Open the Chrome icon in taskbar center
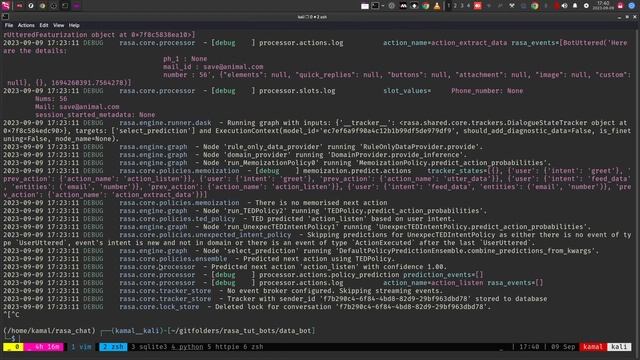640x360 pixels. [x=426, y=6]
